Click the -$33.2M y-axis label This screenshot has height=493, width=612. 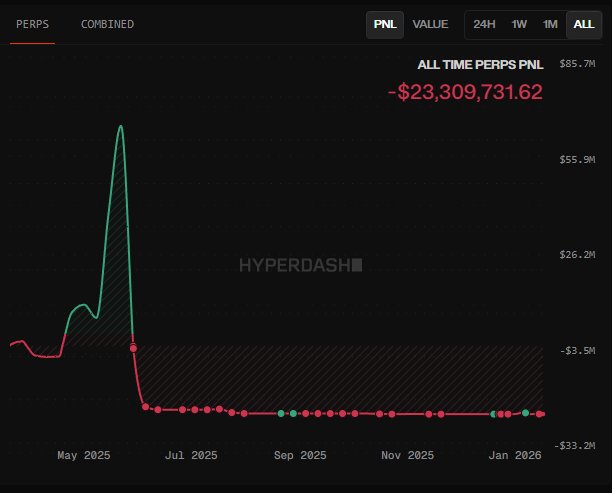point(577,445)
